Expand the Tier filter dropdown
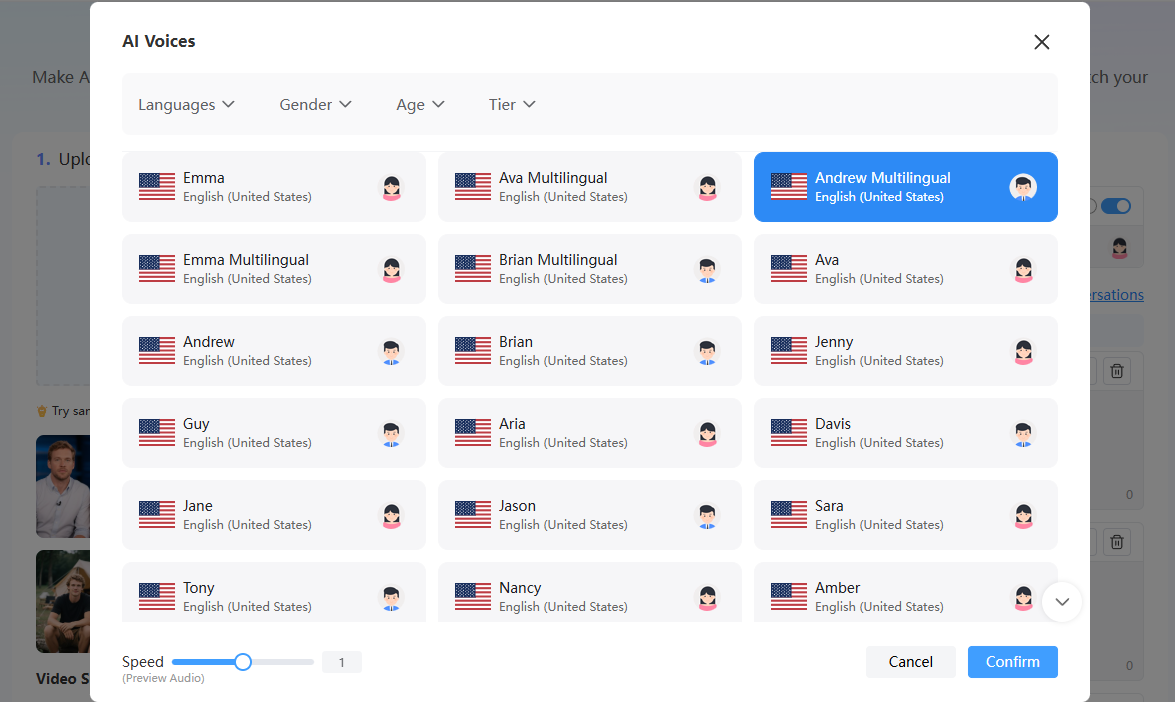 click(512, 105)
